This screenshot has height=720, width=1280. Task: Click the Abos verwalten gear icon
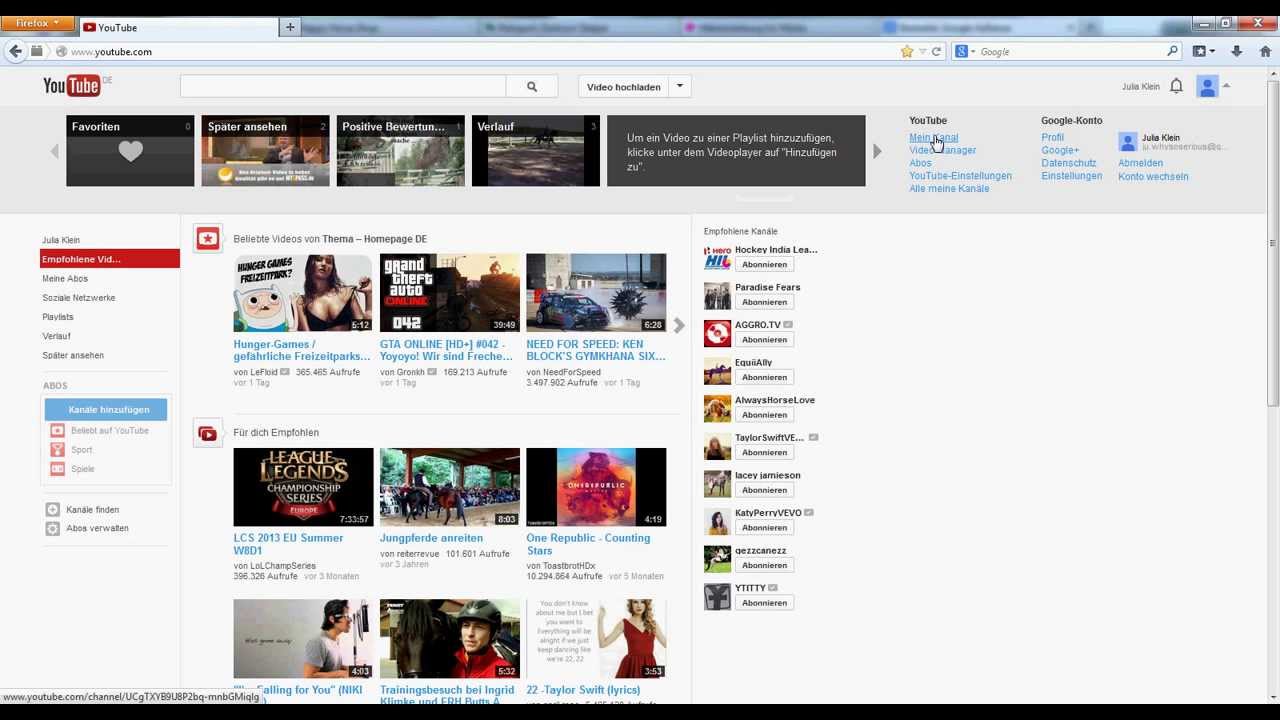53,528
